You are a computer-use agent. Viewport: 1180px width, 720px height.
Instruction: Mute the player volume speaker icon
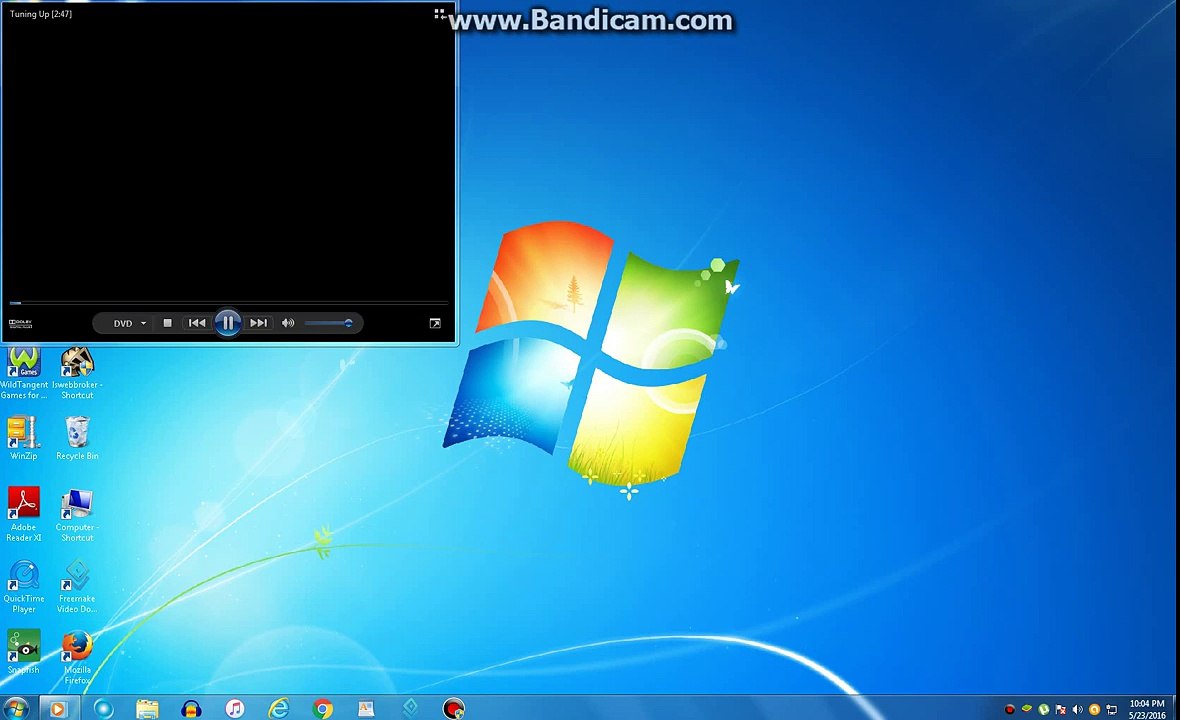[288, 323]
